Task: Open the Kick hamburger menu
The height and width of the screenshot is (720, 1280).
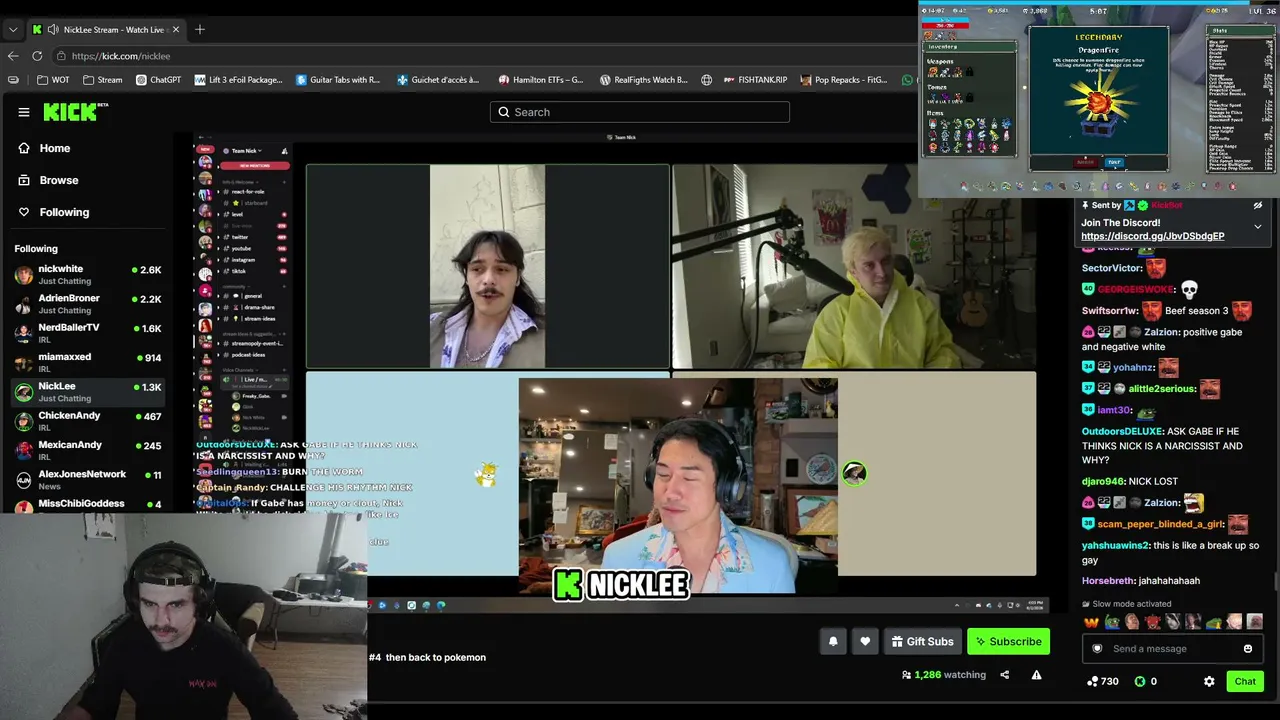Action: point(24,112)
